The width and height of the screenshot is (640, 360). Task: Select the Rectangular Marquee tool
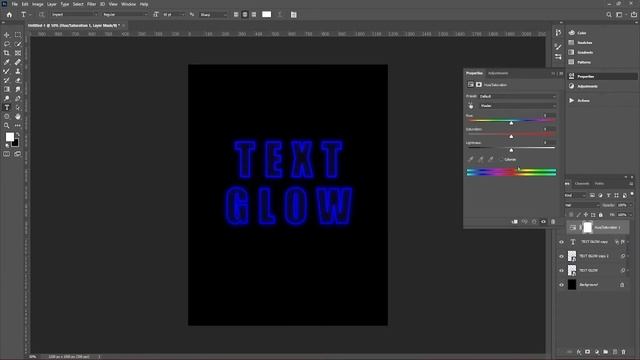[x=18, y=35]
